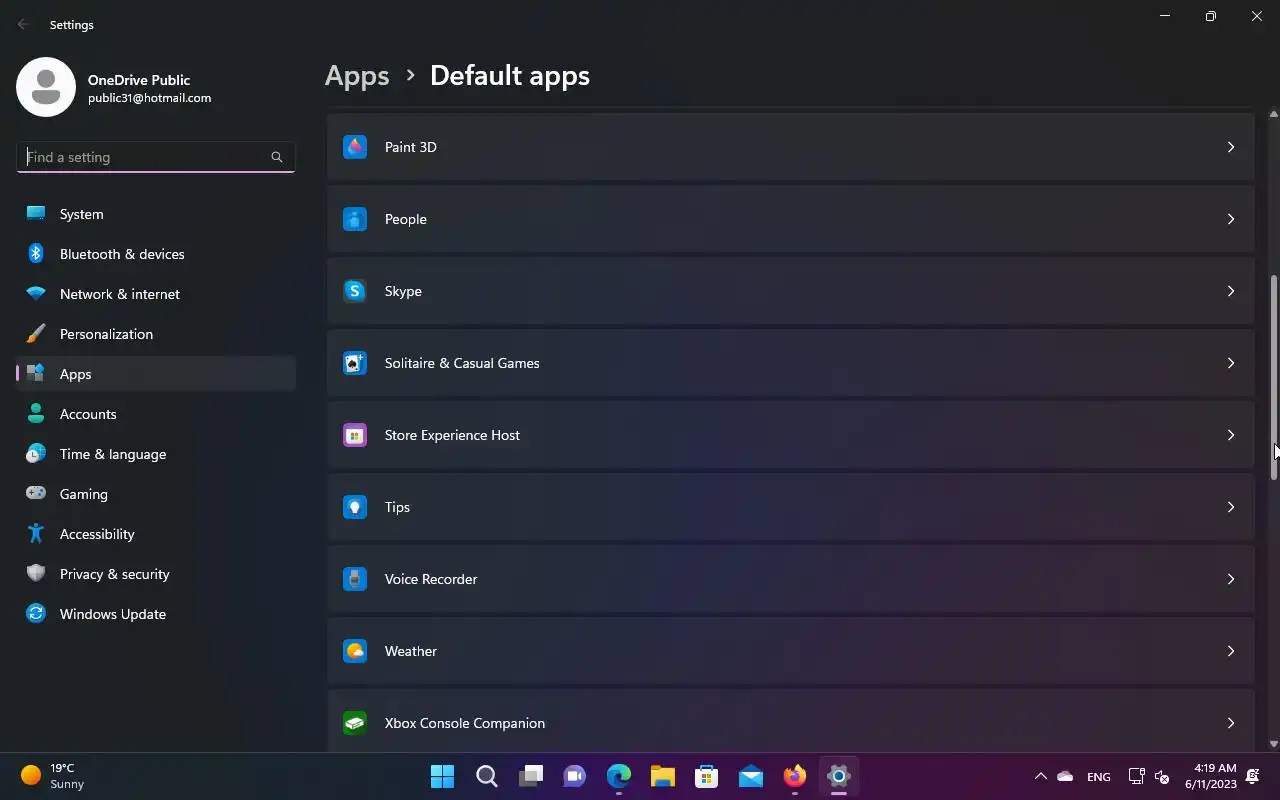Click the Default apps heading text
The height and width of the screenshot is (800, 1280).
(x=510, y=76)
